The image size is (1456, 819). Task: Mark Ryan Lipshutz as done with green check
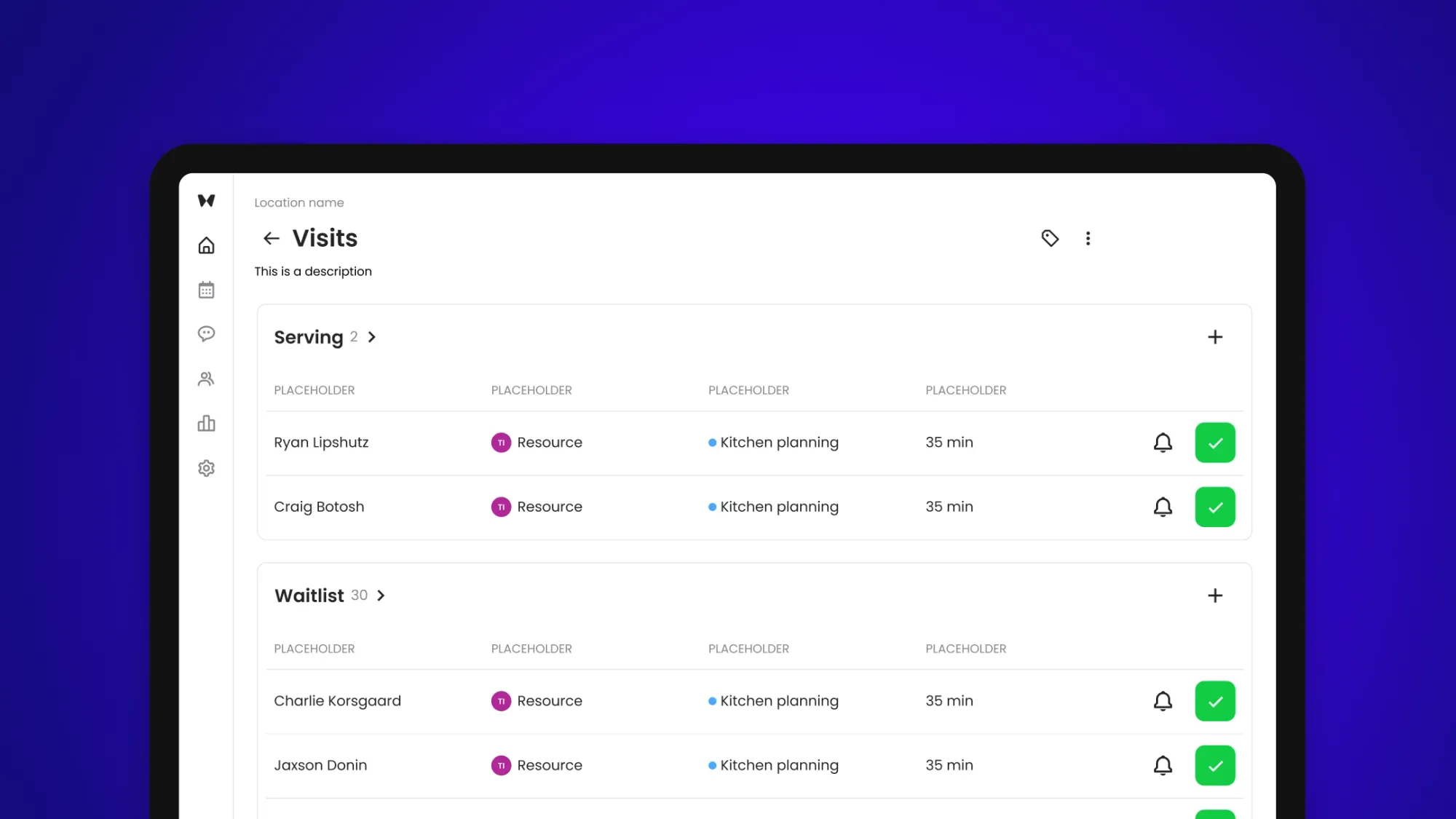pyautogui.click(x=1214, y=443)
